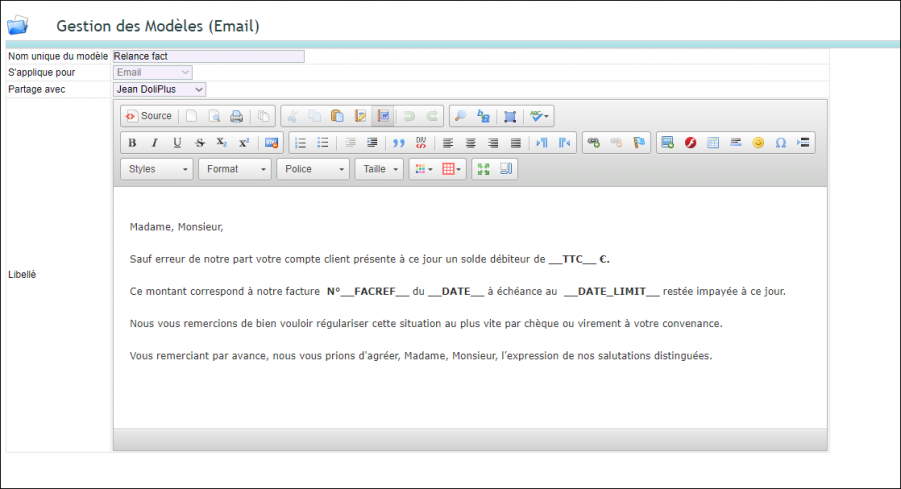Toggle Italic formatting

click(155, 143)
